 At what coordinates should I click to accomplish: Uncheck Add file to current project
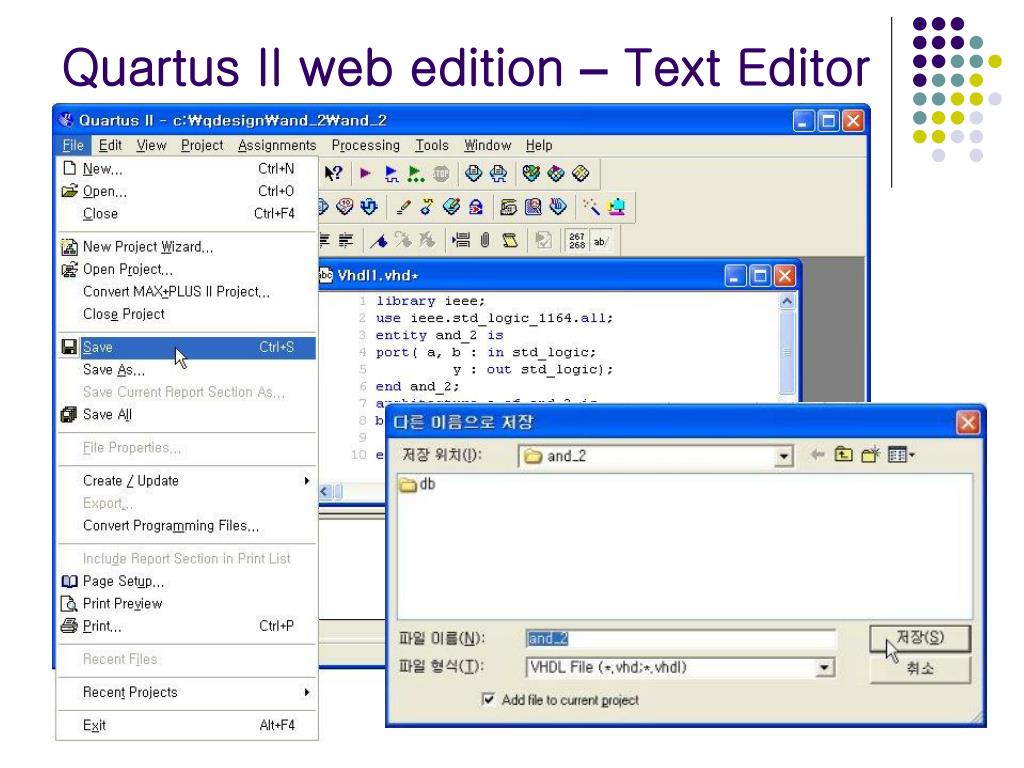click(x=488, y=699)
